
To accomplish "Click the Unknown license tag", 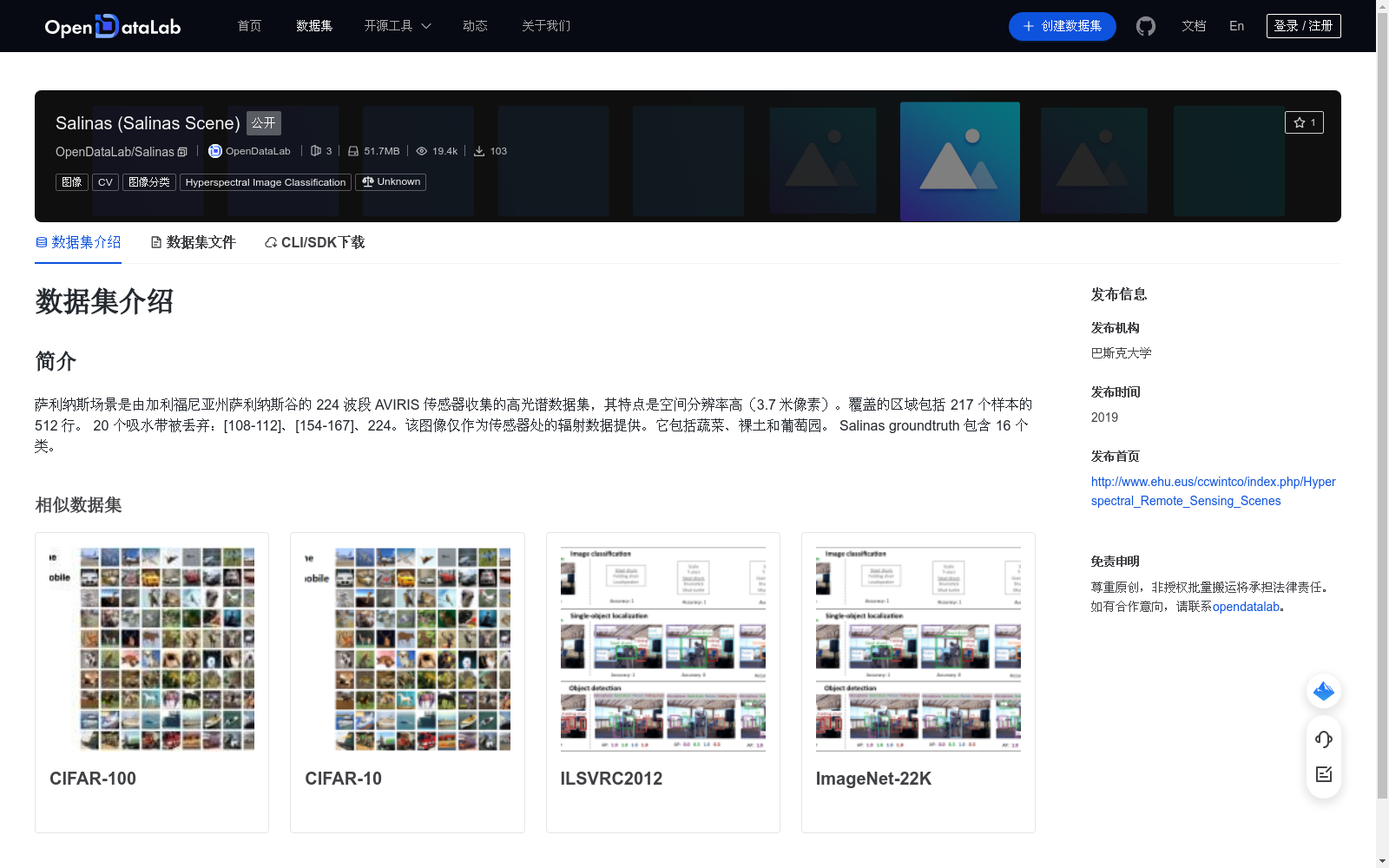I will (x=391, y=182).
